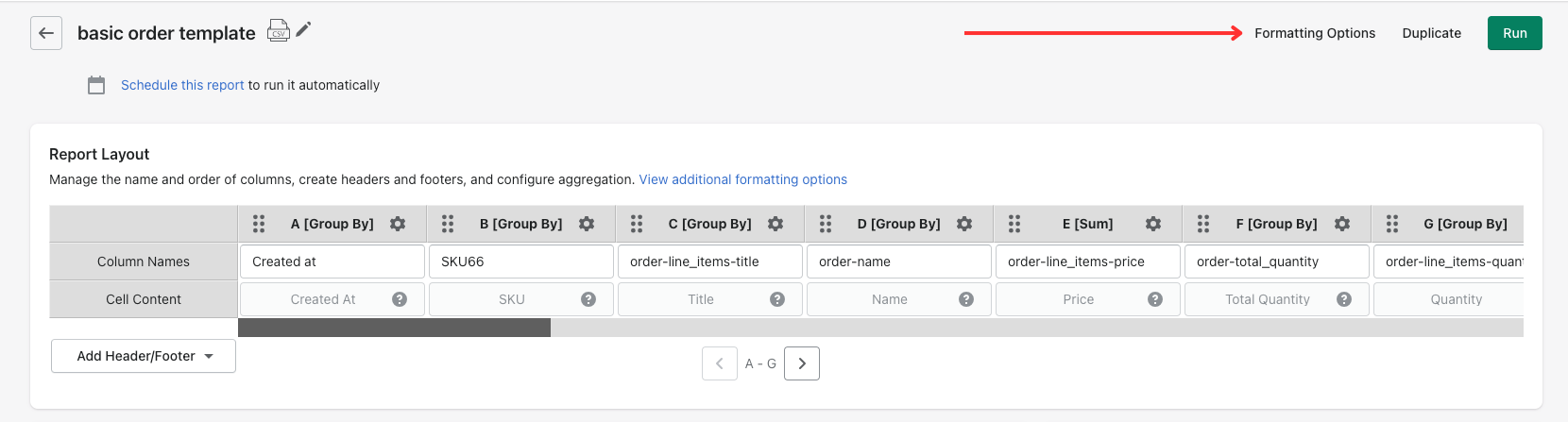Viewport: 1568px width, 422px height.
Task: Open Formatting Options
Action: (1315, 33)
